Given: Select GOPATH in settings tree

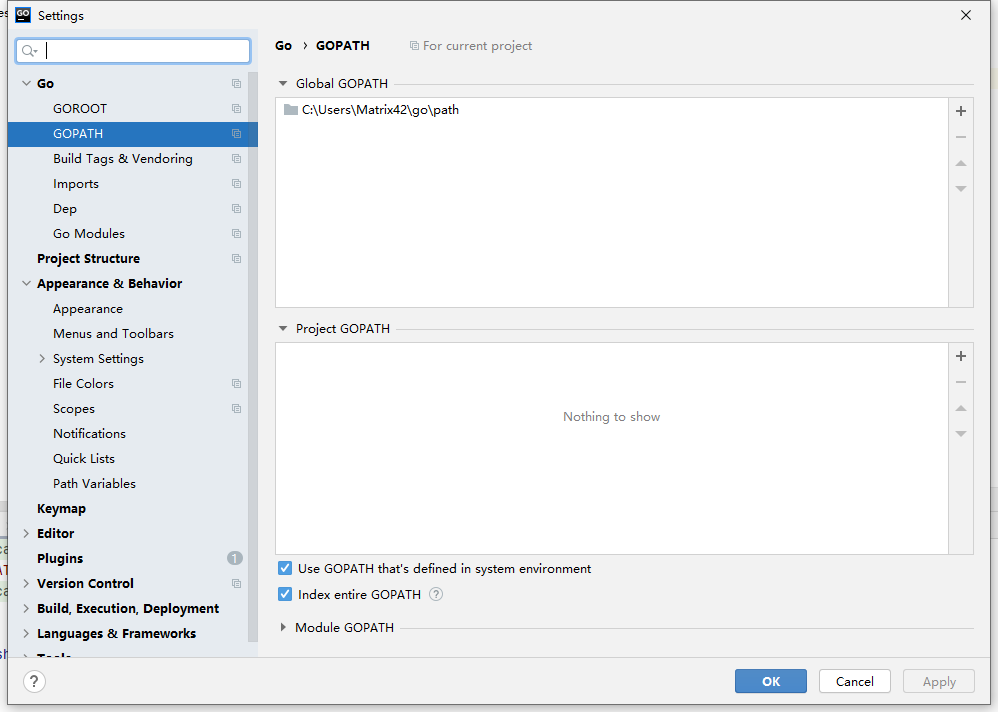Looking at the screenshot, I should pyautogui.click(x=132, y=134).
